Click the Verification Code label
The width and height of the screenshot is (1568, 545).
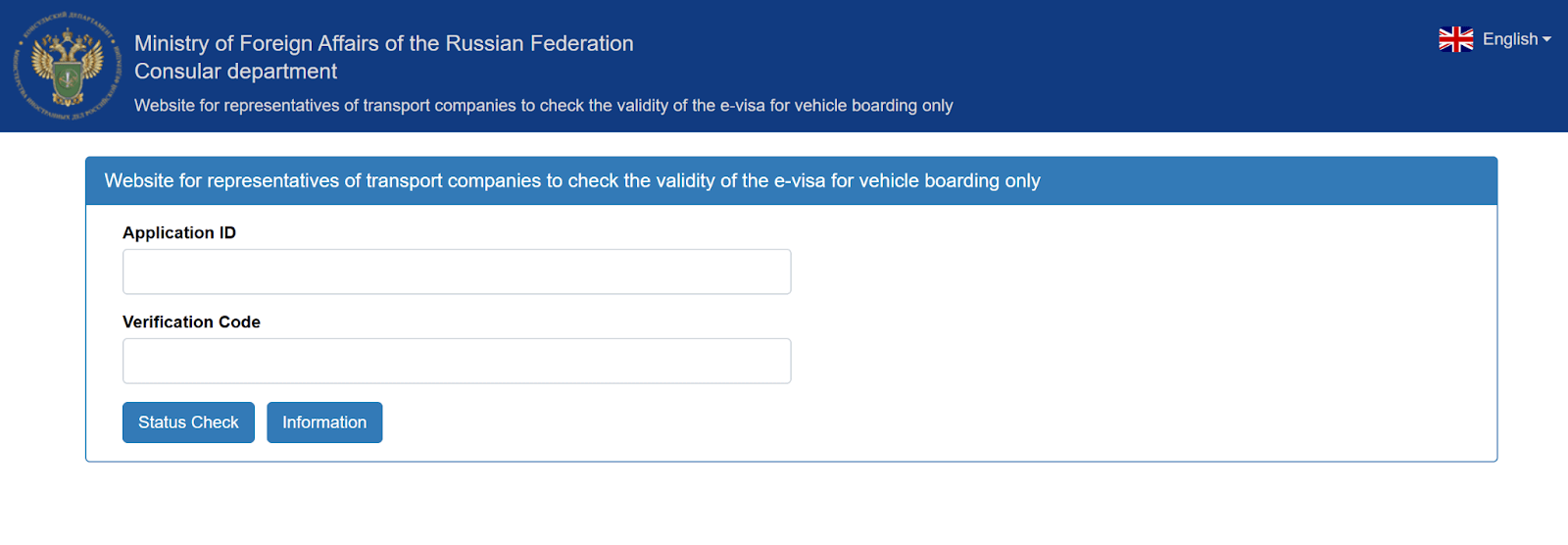coord(191,322)
